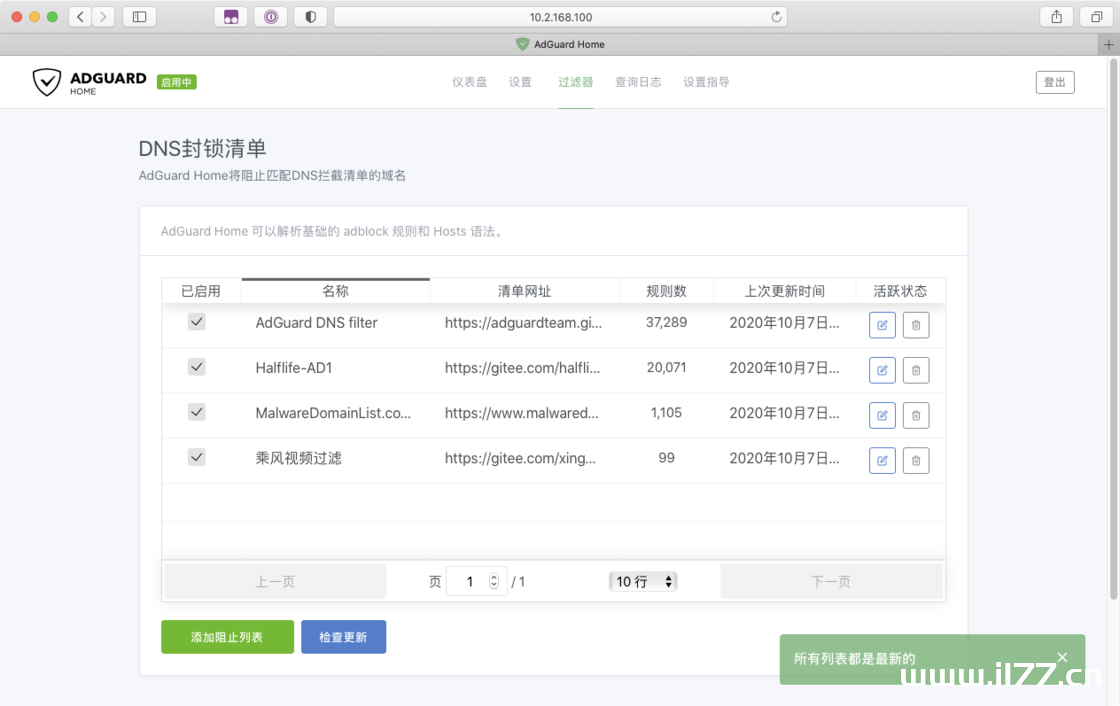Image resolution: width=1120 pixels, height=706 pixels.
Task: Open the 过滤器 filters menu
Action: point(575,82)
